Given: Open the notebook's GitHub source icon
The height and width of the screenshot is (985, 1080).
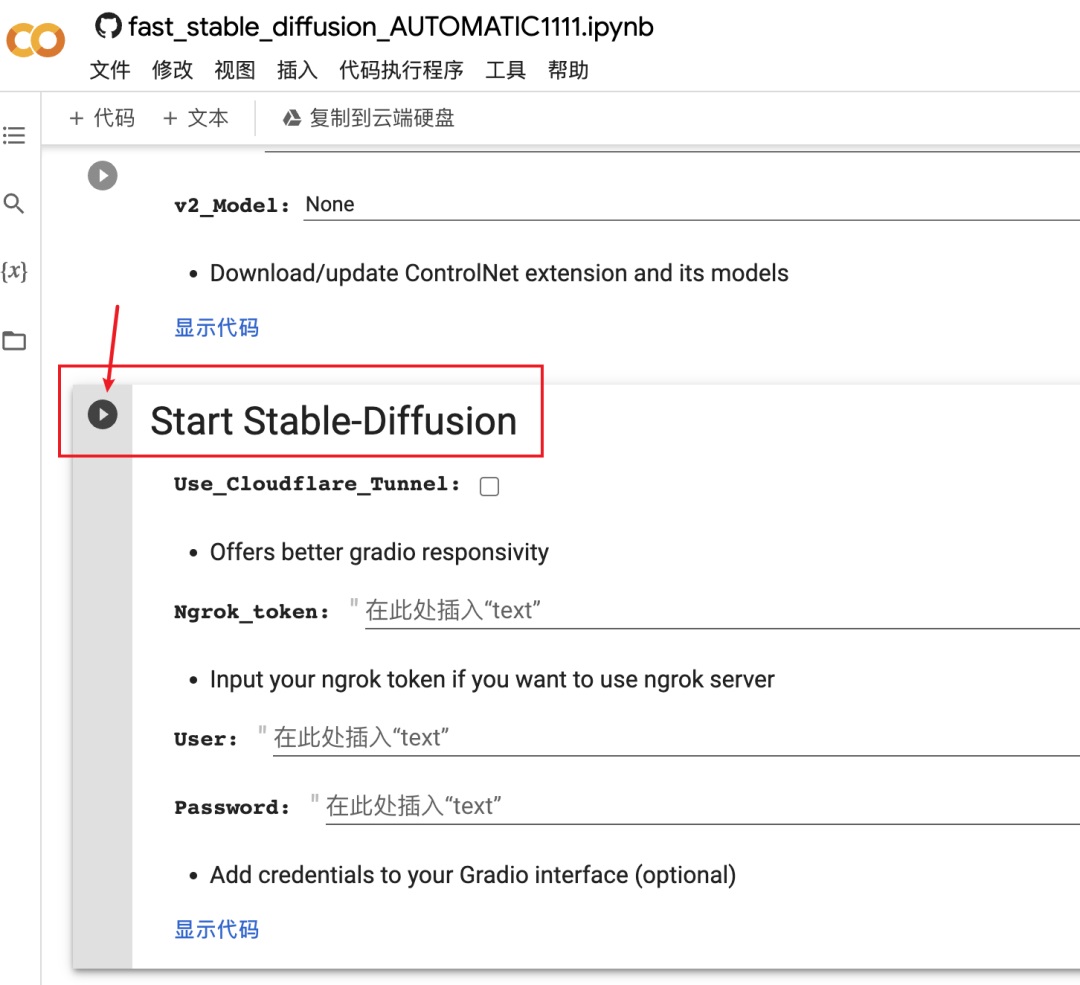Looking at the screenshot, I should click(x=107, y=26).
